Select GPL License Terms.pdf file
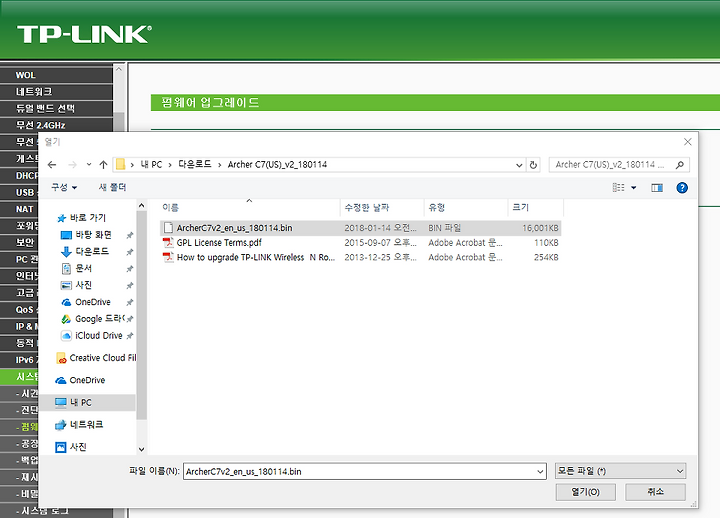Image resolution: width=720 pixels, height=518 pixels. pyautogui.click(x=360, y=242)
